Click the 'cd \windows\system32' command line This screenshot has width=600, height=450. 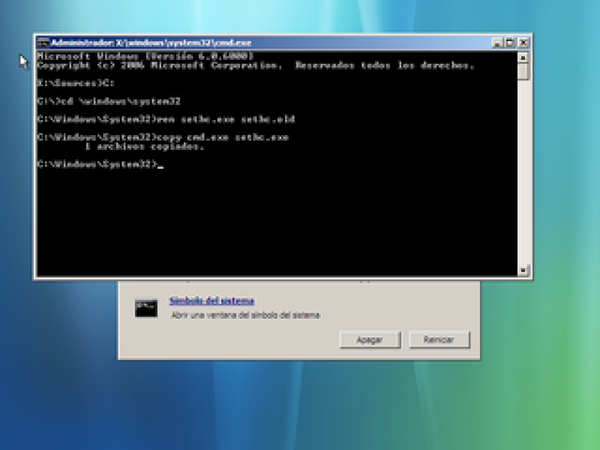click(x=109, y=102)
